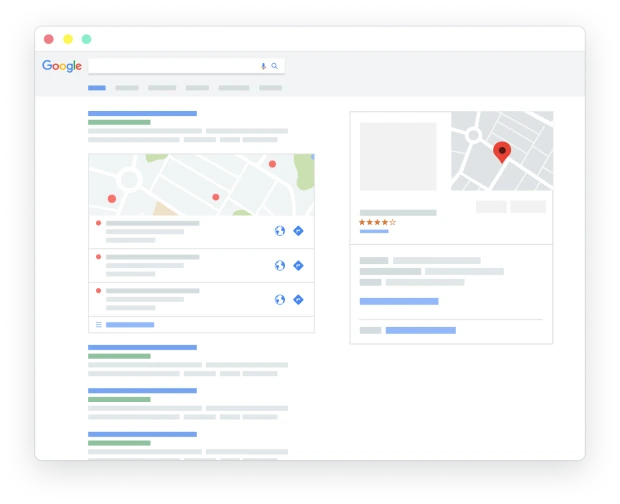
Task: Click the green maximize window button
Action: (x=87, y=39)
